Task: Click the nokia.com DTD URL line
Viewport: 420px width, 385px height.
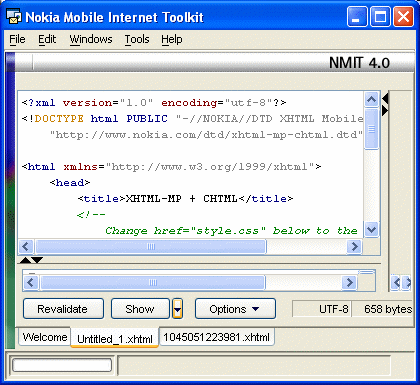Action: (x=206, y=134)
